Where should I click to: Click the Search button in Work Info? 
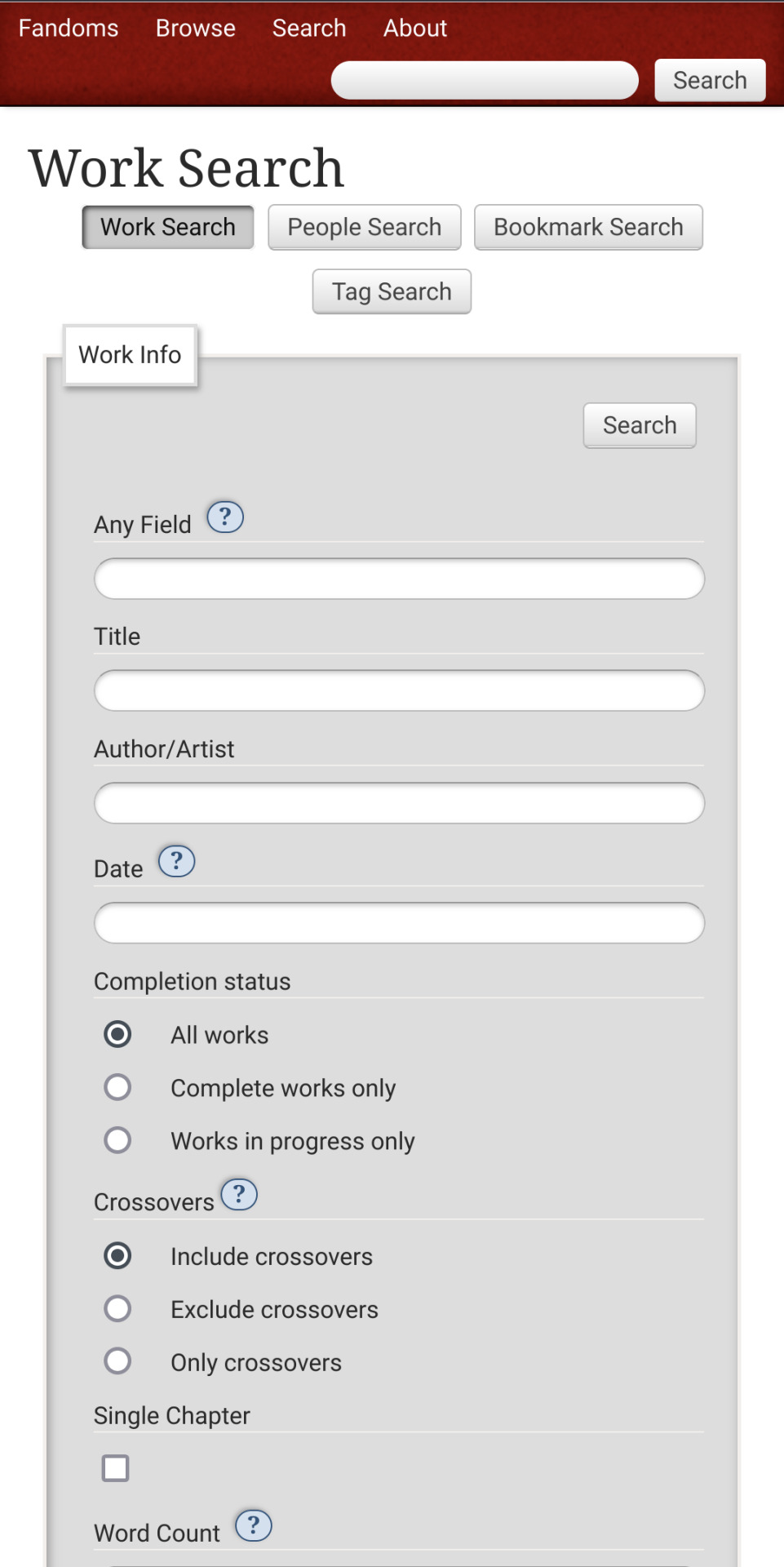[x=640, y=425]
